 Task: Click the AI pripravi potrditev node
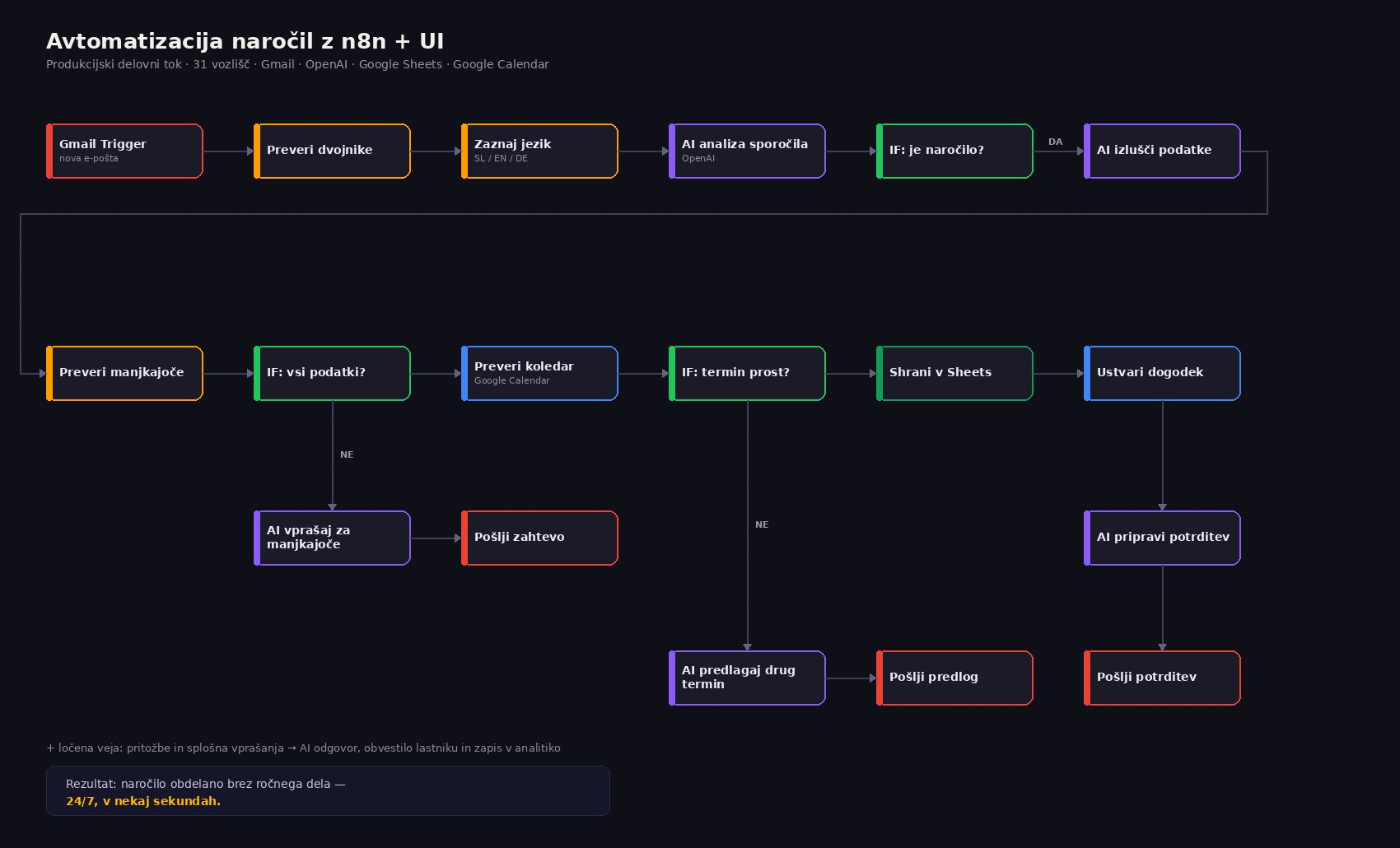pyautogui.click(x=1162, y=538)
